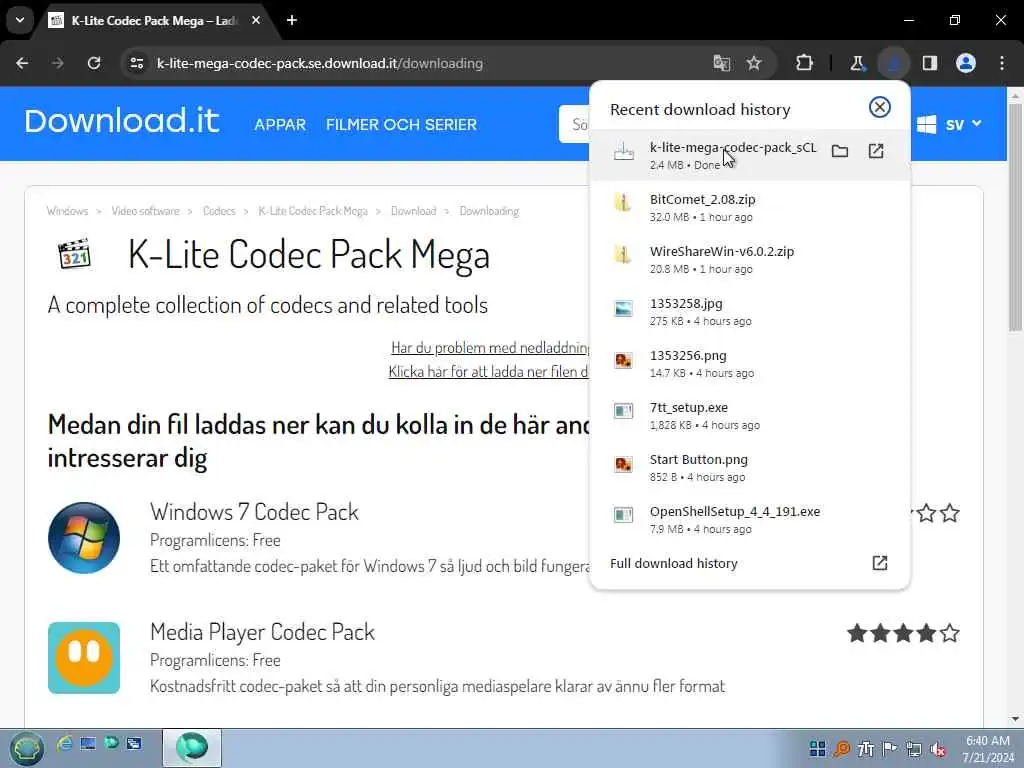Open 7tt_setup.exe download entry
Screen dimensions: 1024x768
(x=750, y=416)
